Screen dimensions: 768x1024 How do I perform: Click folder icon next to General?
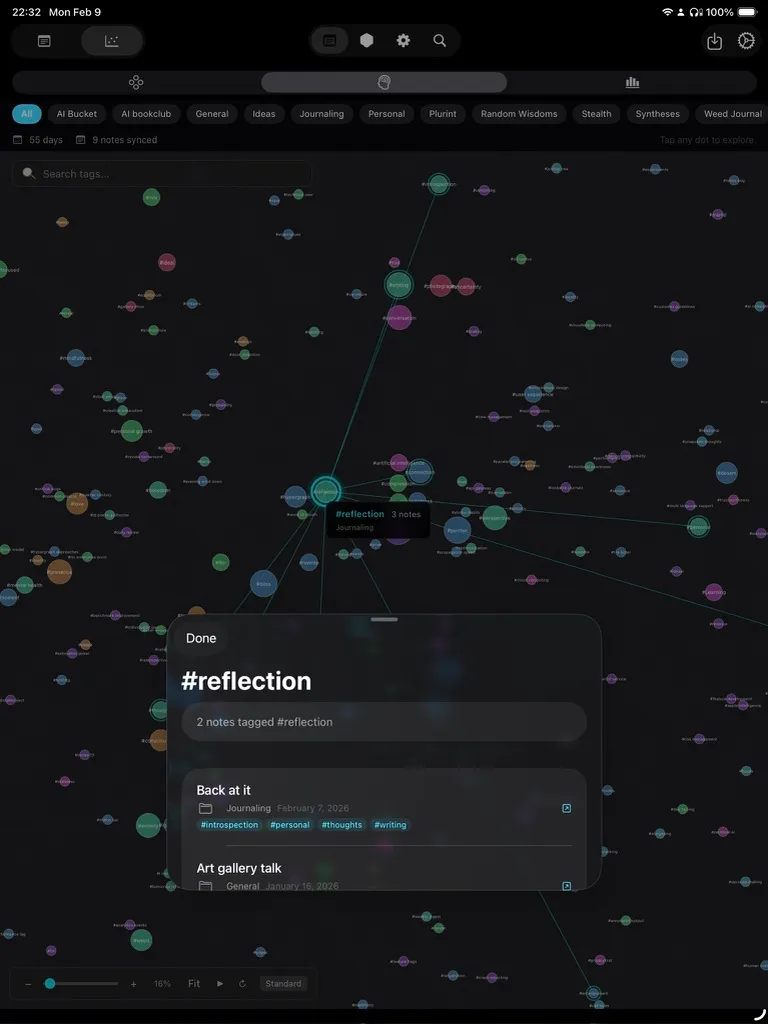tap(206, 886)
